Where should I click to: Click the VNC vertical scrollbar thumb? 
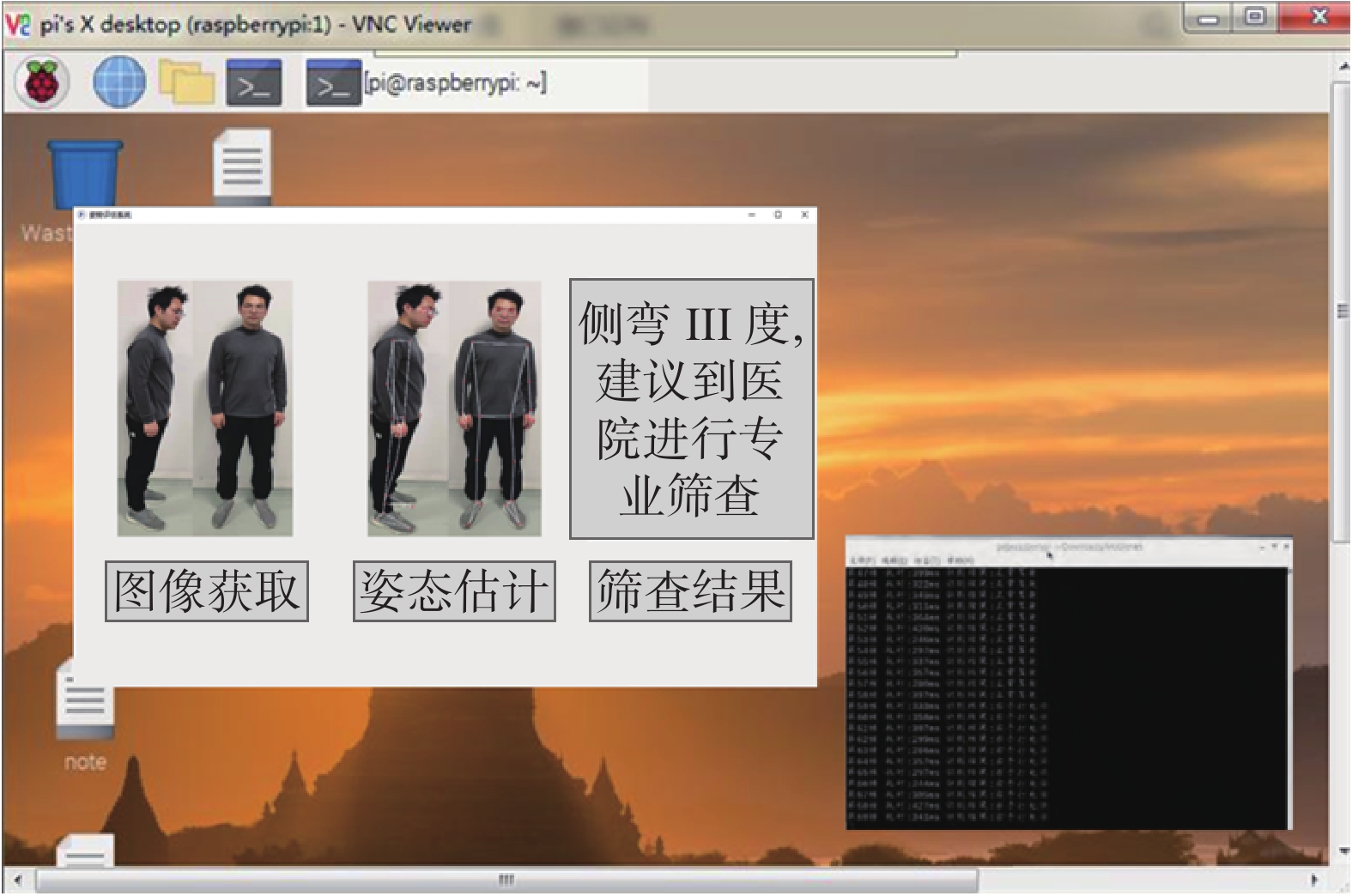point(1341,311)
